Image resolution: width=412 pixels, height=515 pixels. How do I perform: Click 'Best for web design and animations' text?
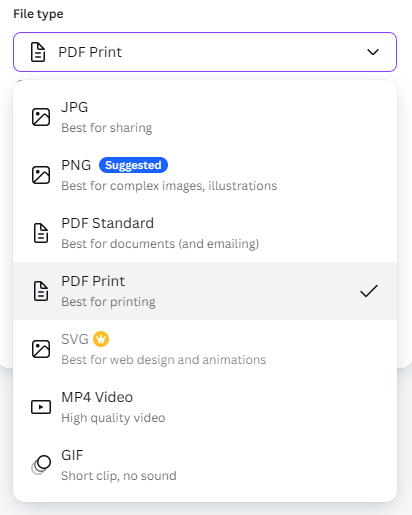point(164,360)
